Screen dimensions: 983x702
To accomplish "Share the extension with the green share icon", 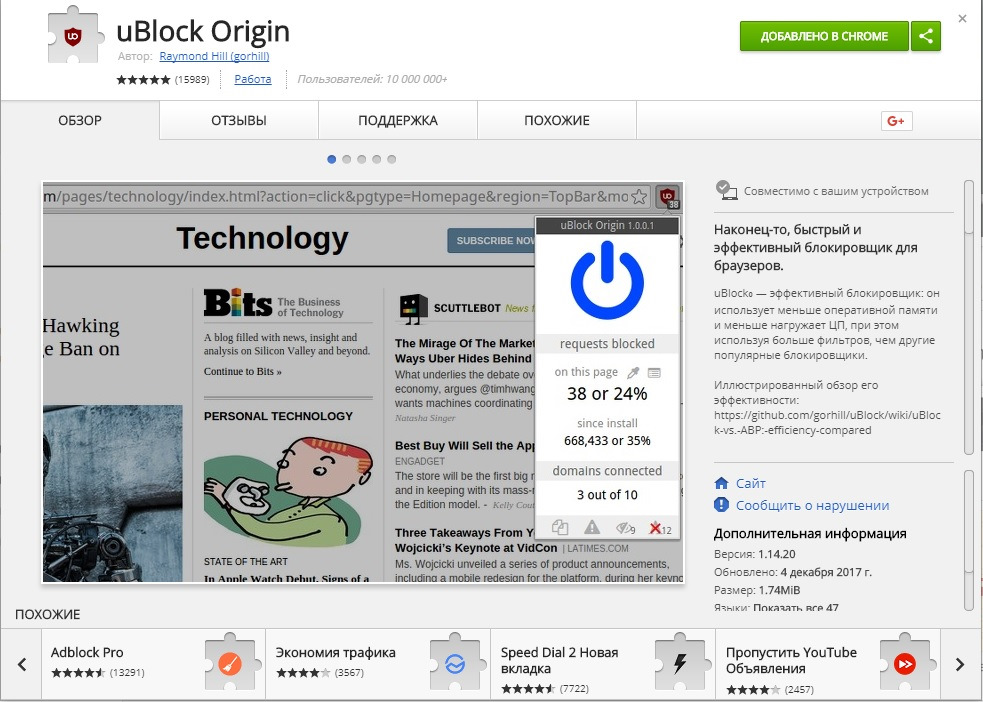I will click(926, 36).
